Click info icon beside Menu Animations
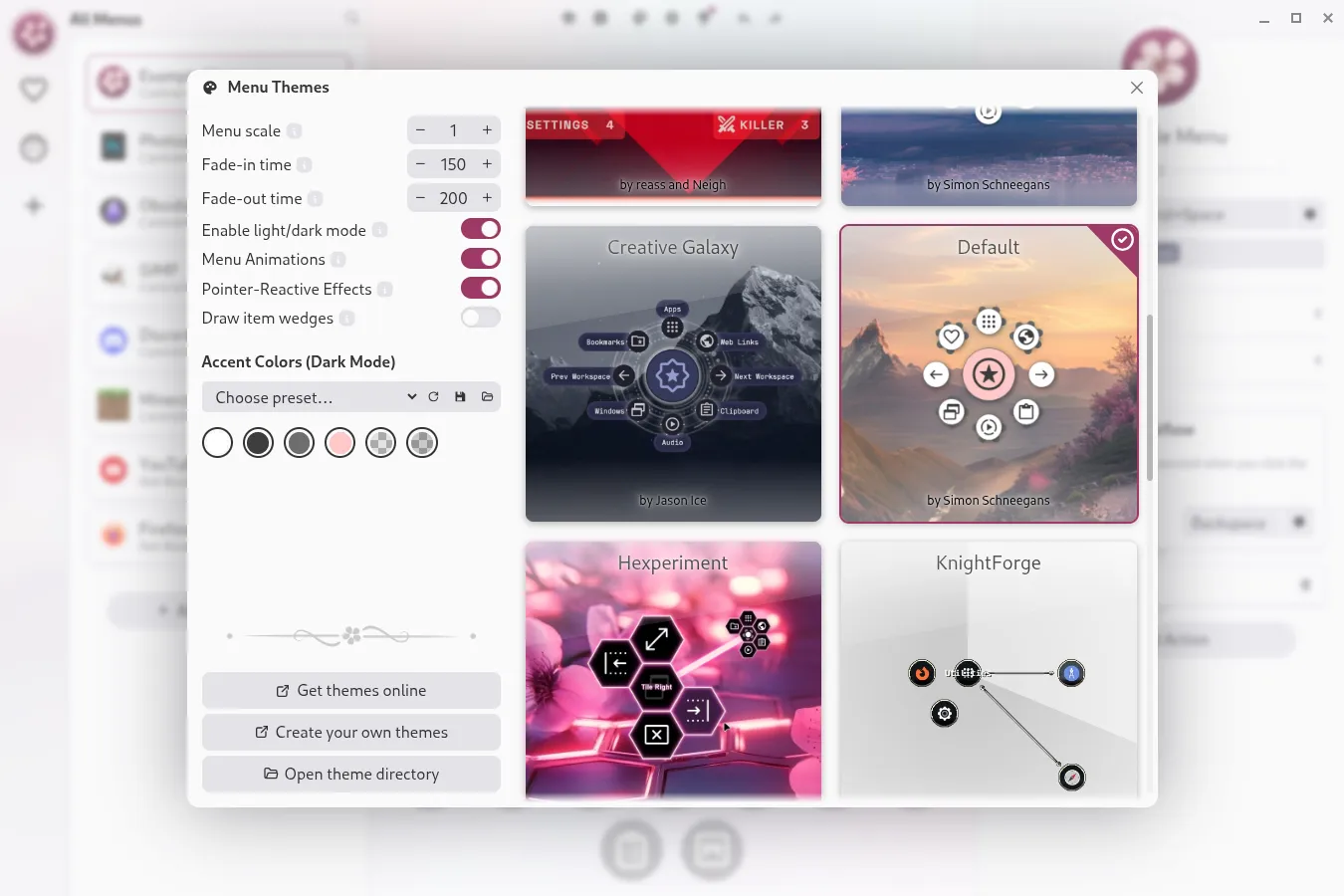This screenshot has width=1344, height=896. (x=338, y=260)
